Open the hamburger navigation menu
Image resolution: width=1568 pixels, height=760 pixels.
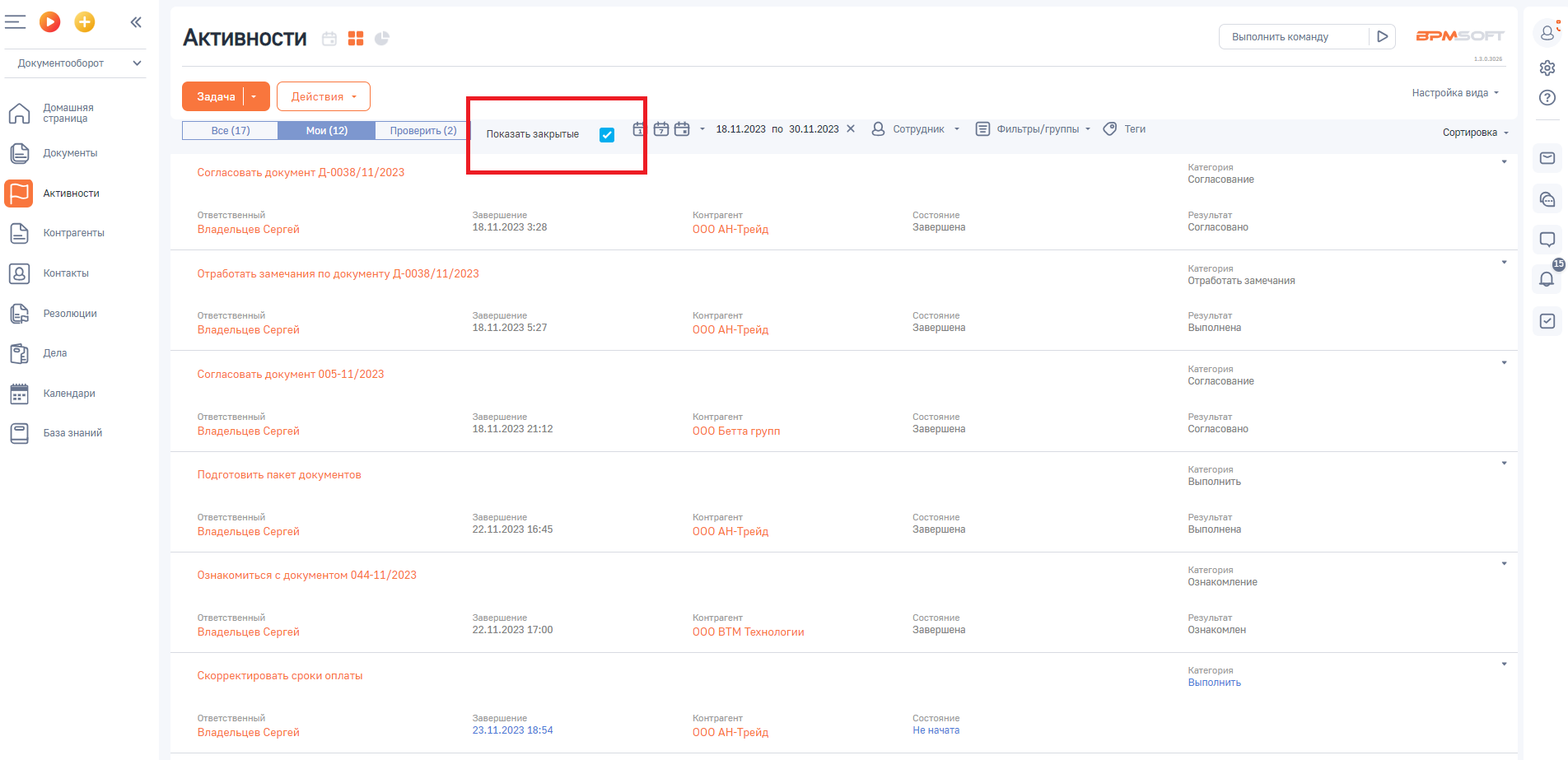tap(15, 22)
